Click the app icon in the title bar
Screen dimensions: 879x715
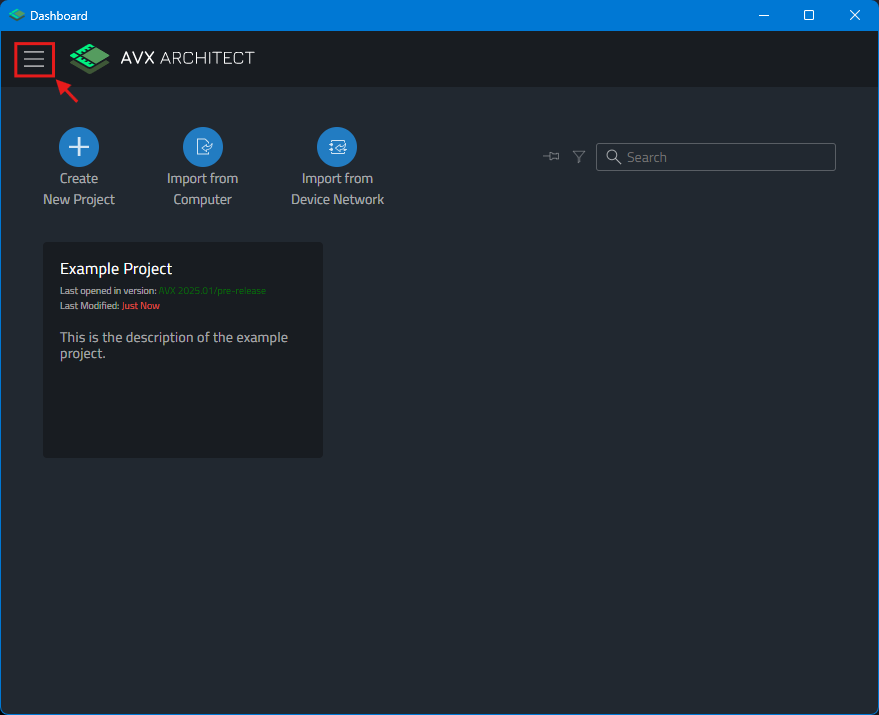(16, 15)
